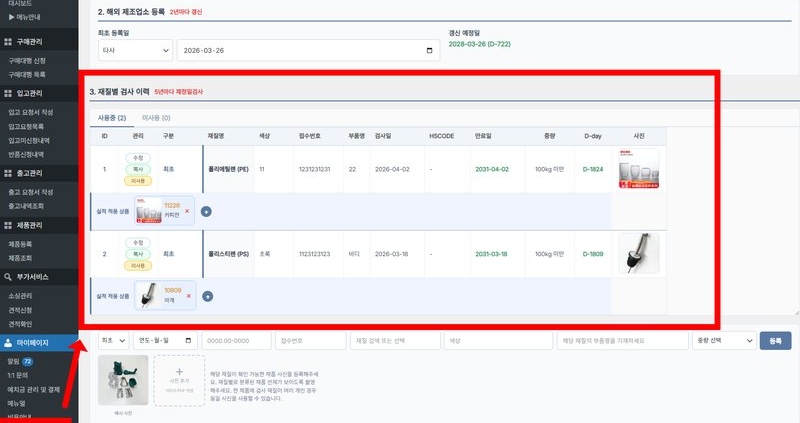This screenshot has height=423, width=800.
Task: Select the 사용중 (2) tab
Action: tap(111, 118)
